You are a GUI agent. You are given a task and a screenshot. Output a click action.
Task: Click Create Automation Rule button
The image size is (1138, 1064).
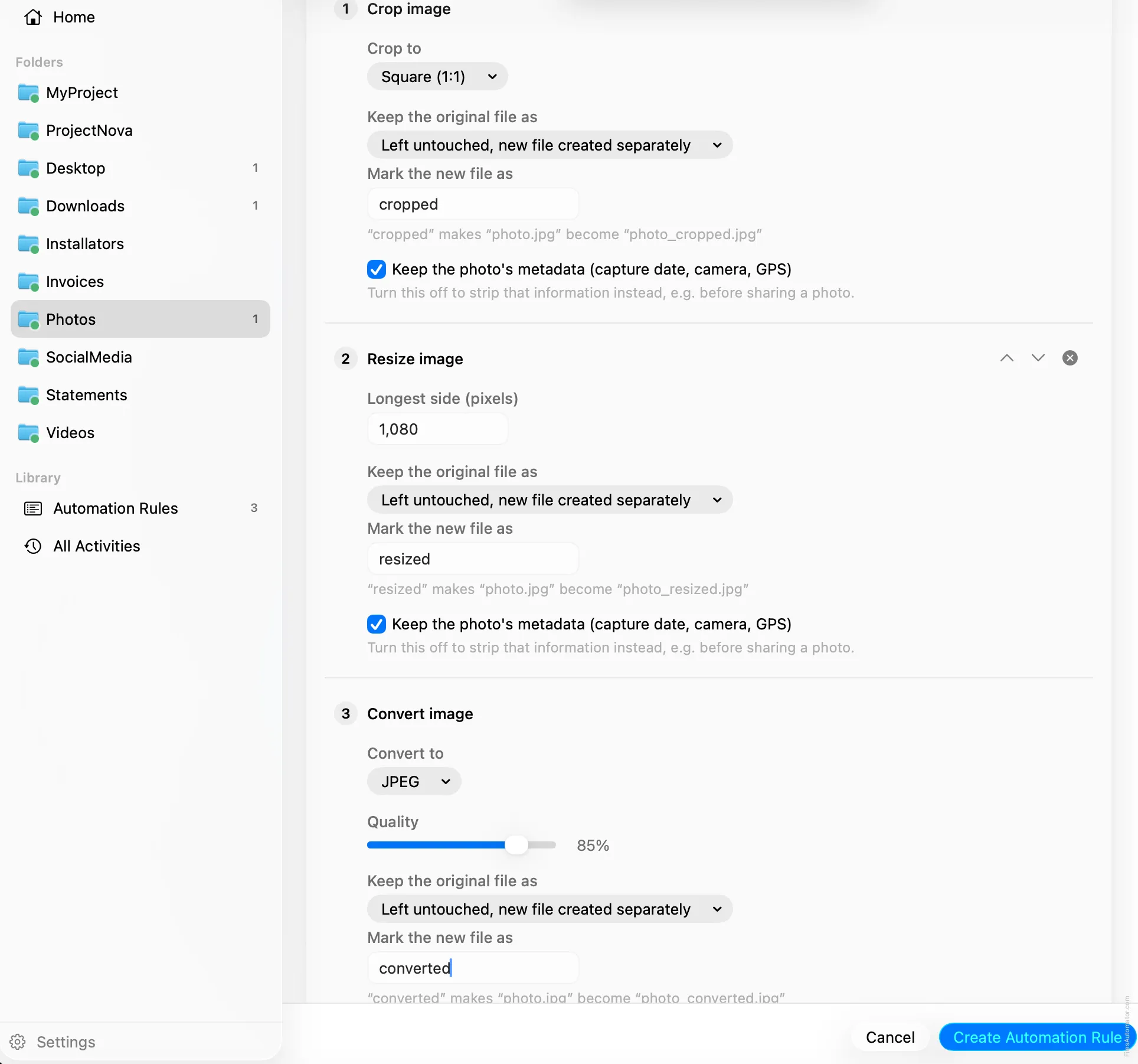pyautogui.click(x=1037, y=1037)
